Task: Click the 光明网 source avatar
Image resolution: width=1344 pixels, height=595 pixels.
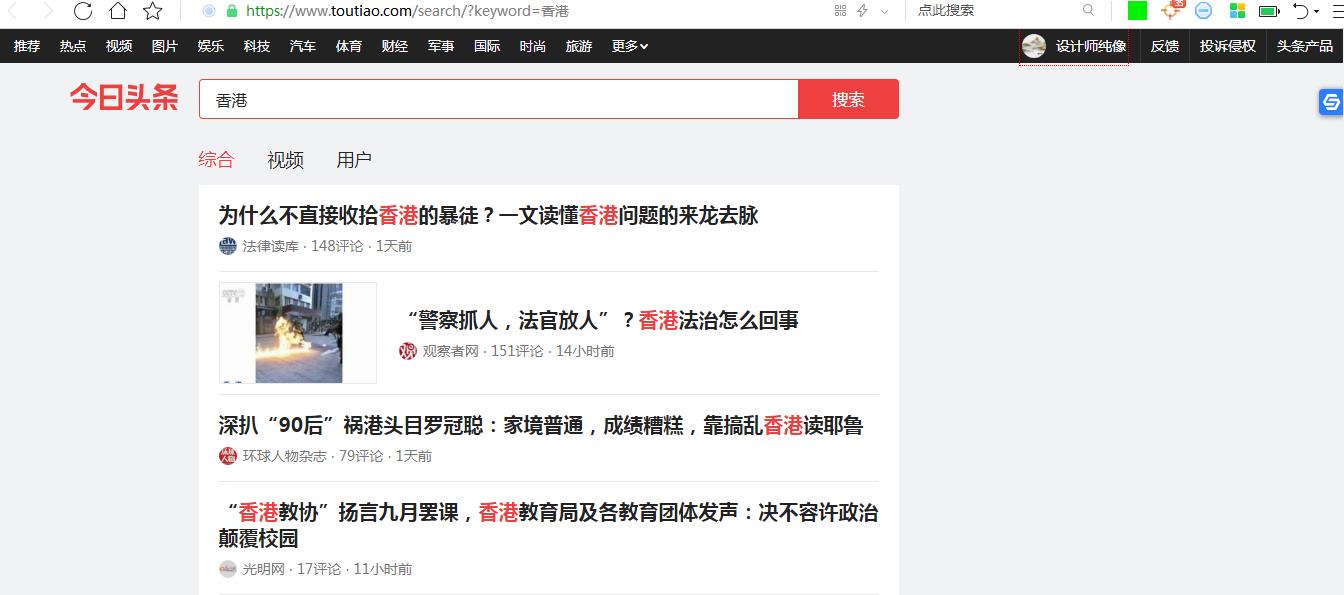Action: 228,569
